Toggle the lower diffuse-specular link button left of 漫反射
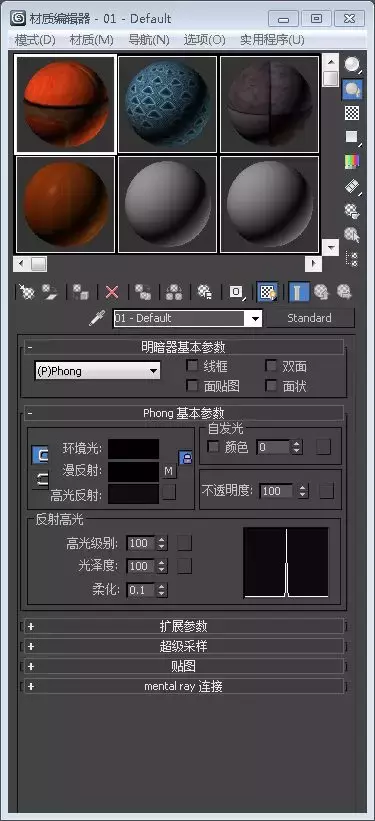The width and height of the screenshot is (375, 821). 40,479
